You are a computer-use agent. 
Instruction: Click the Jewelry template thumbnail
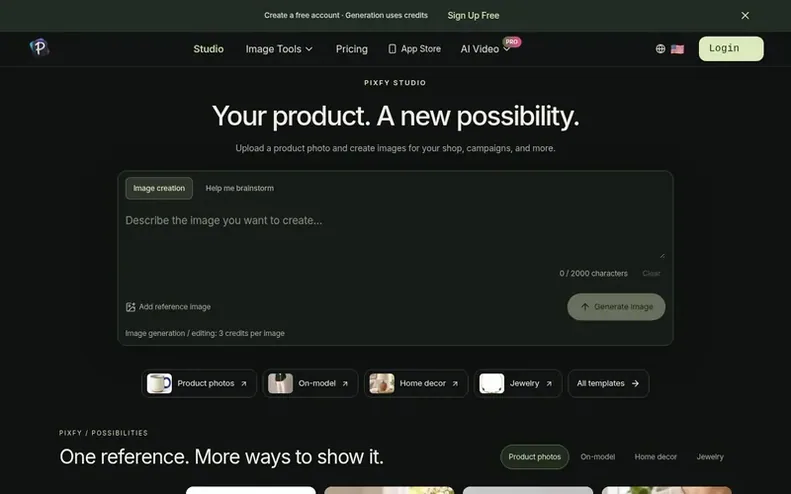click(491, 383)
